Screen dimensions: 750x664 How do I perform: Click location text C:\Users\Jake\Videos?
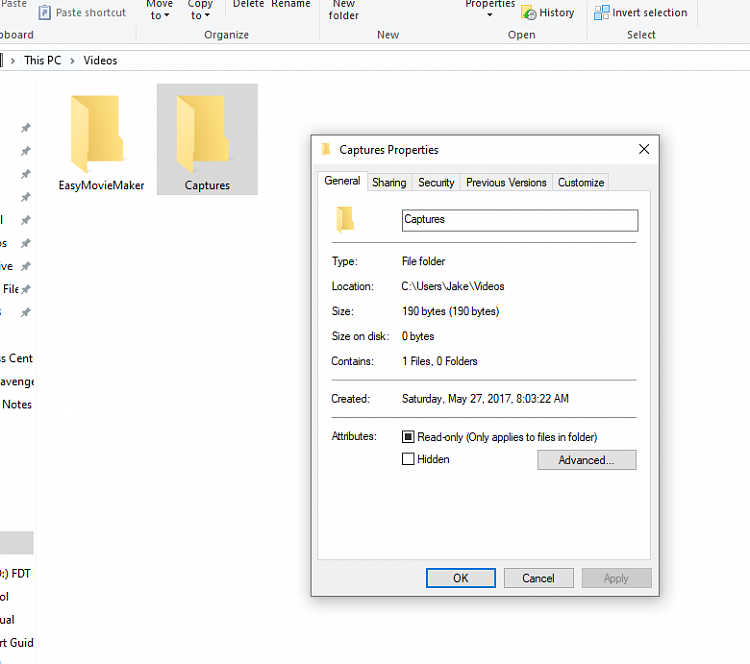(x=453, y=286)
